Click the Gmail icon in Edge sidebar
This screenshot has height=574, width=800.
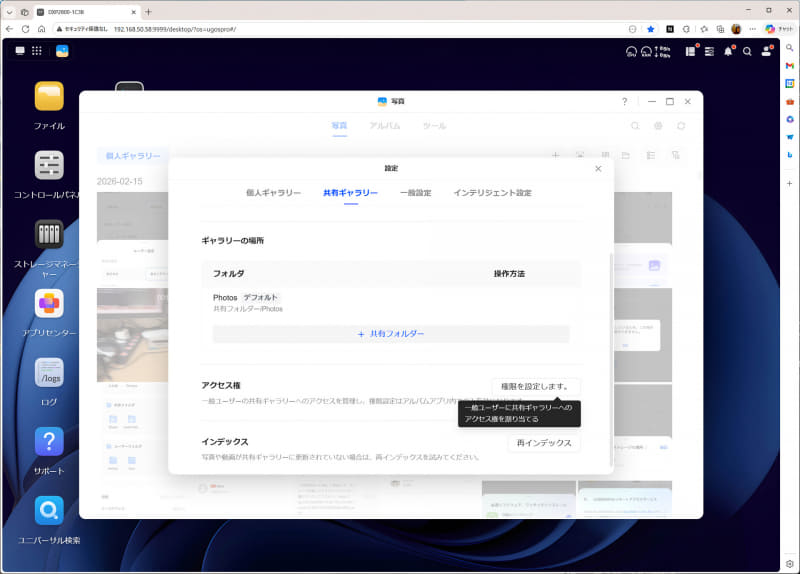pyautogui.click(x=790, y=66)
